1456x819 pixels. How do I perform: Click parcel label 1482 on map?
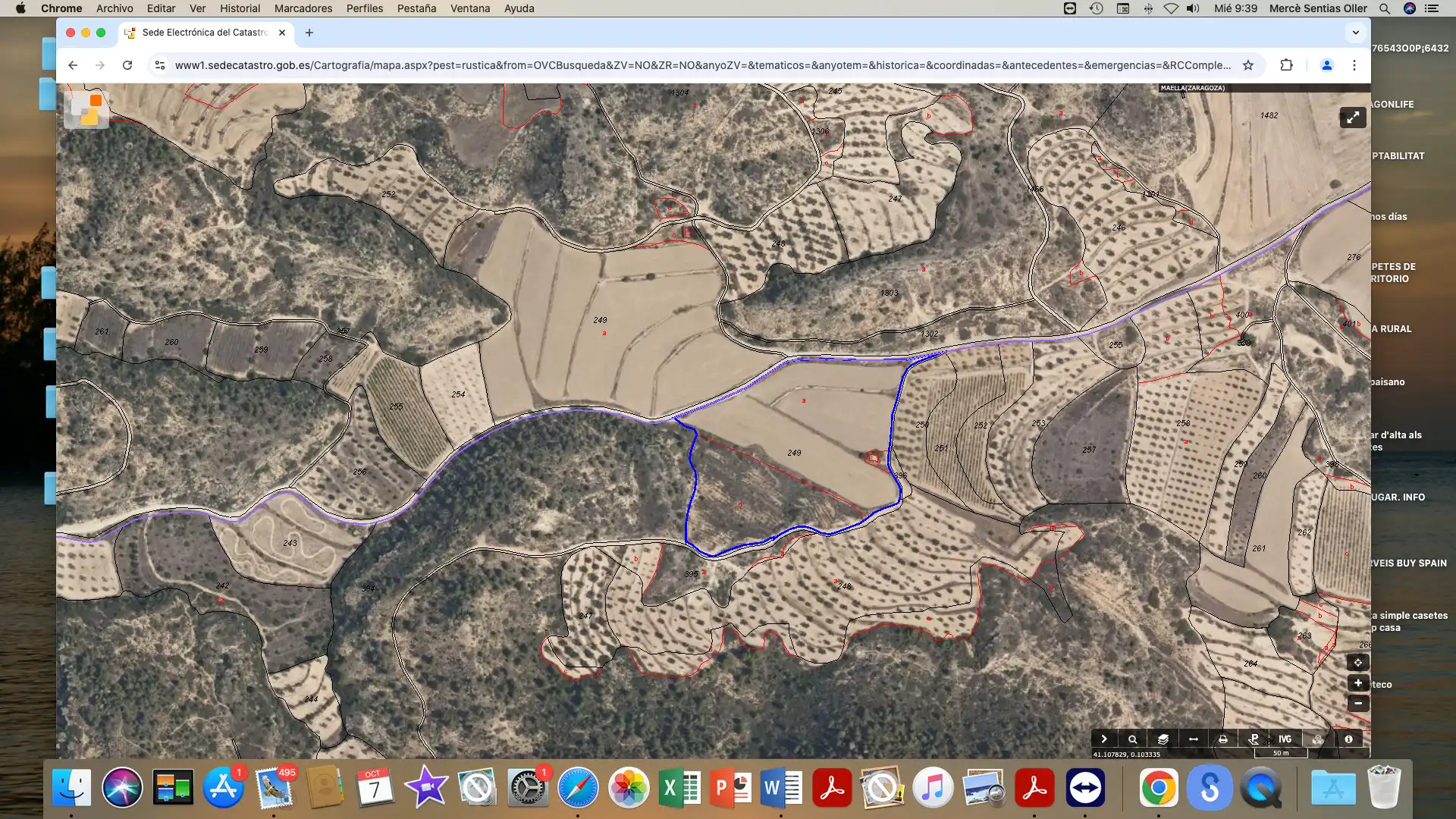(1269, 115)
